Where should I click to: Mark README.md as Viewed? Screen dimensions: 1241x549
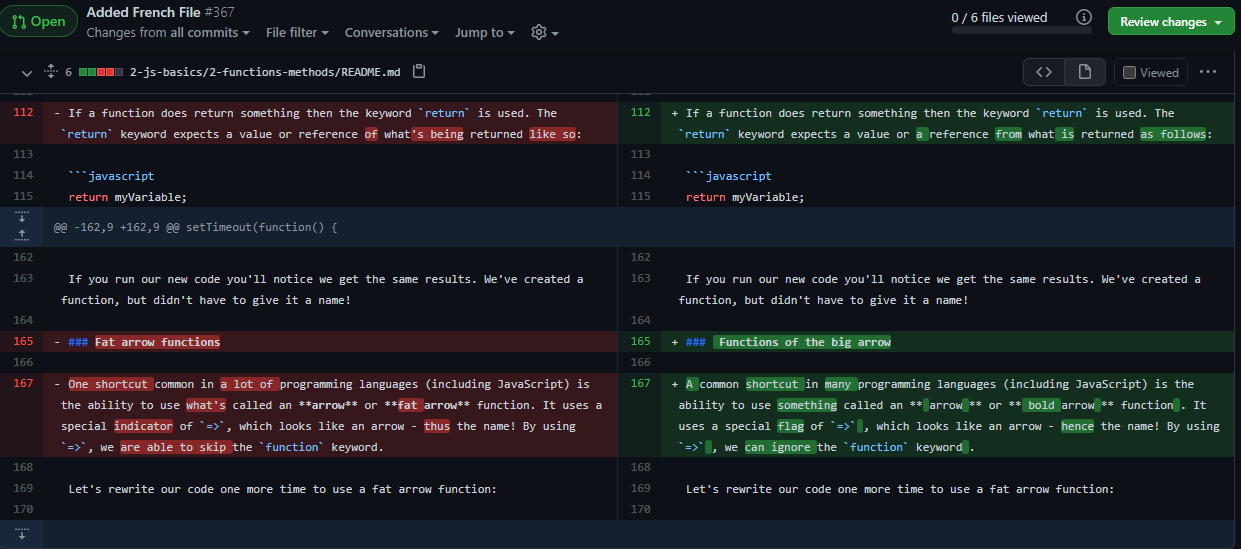[1151, 72]
